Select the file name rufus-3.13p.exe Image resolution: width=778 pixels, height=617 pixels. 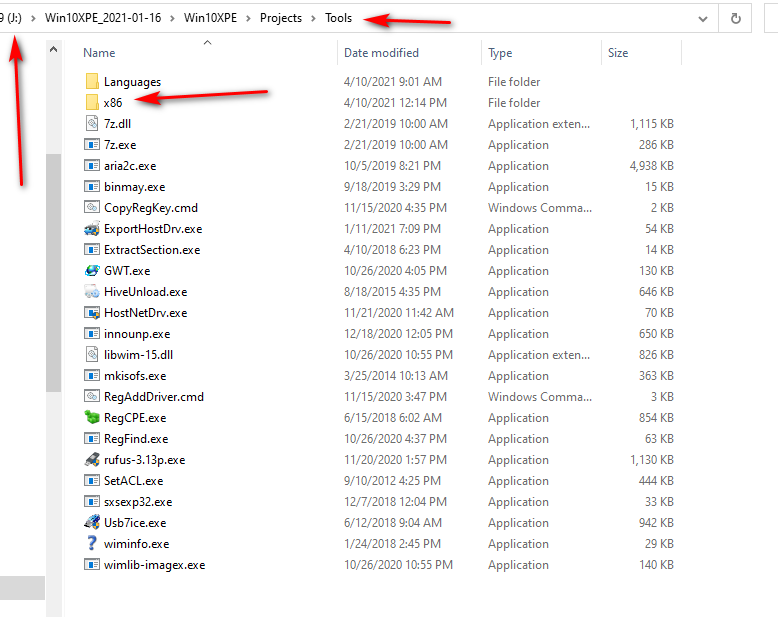click(144, 460)
